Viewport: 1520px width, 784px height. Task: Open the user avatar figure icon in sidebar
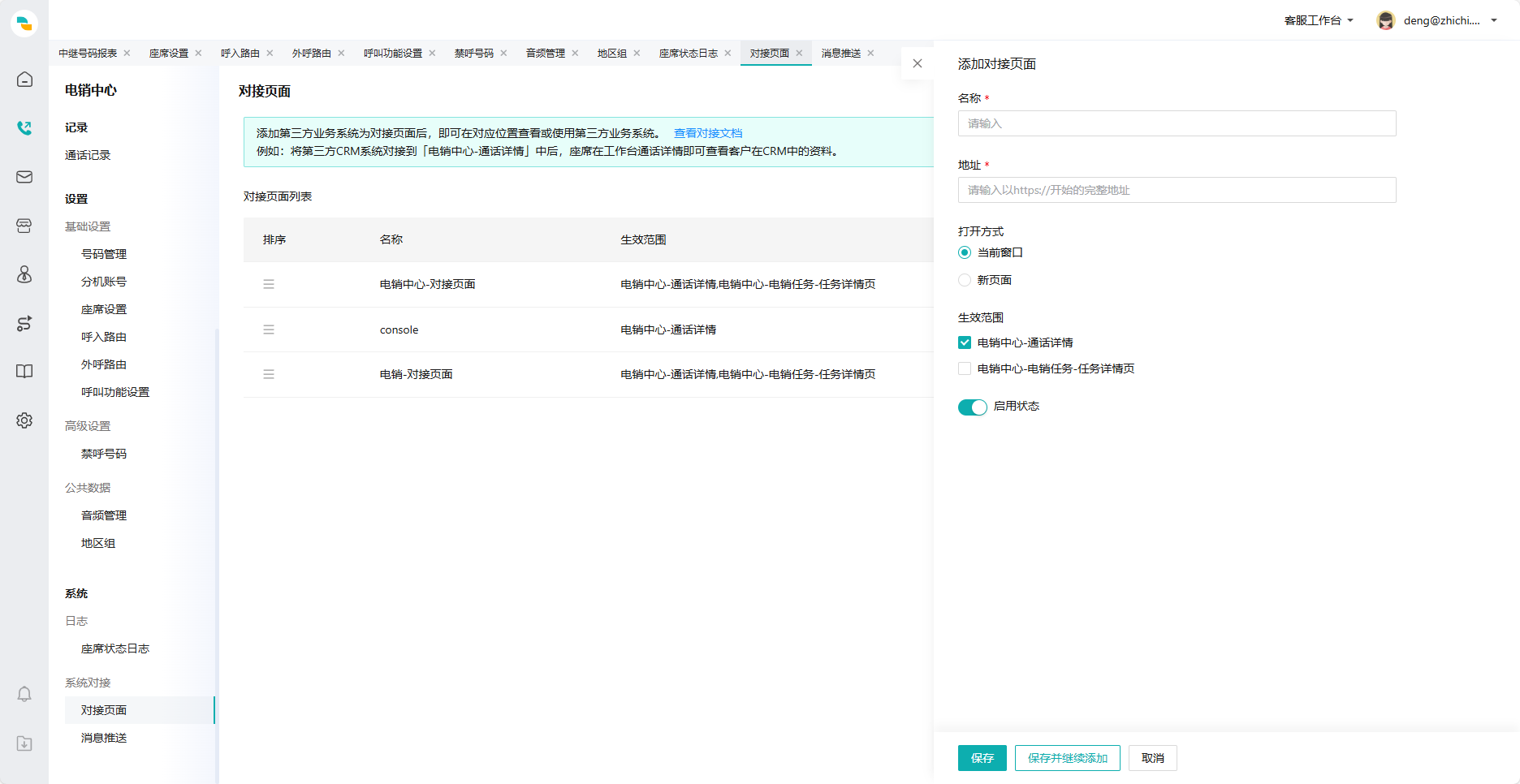[x=24, y=274]
